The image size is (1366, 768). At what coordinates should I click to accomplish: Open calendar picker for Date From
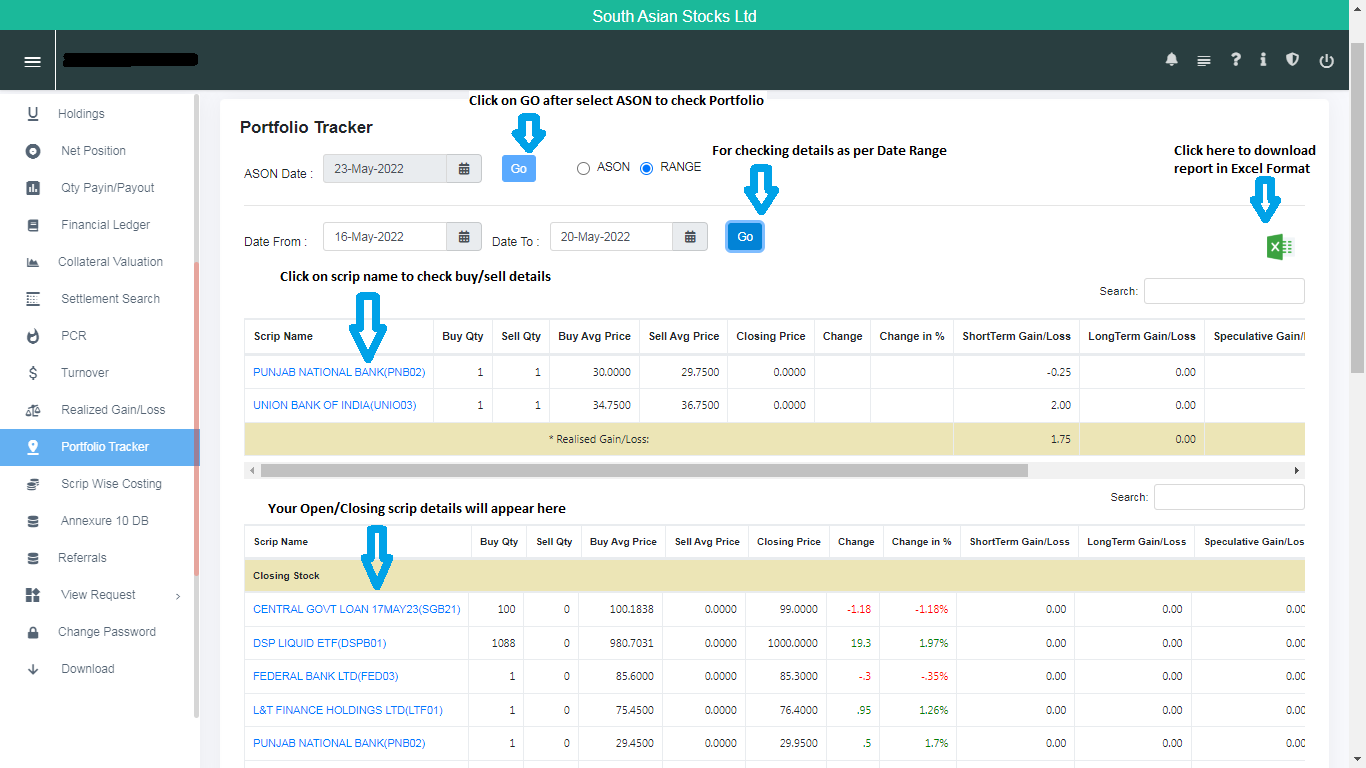point(464,237)
